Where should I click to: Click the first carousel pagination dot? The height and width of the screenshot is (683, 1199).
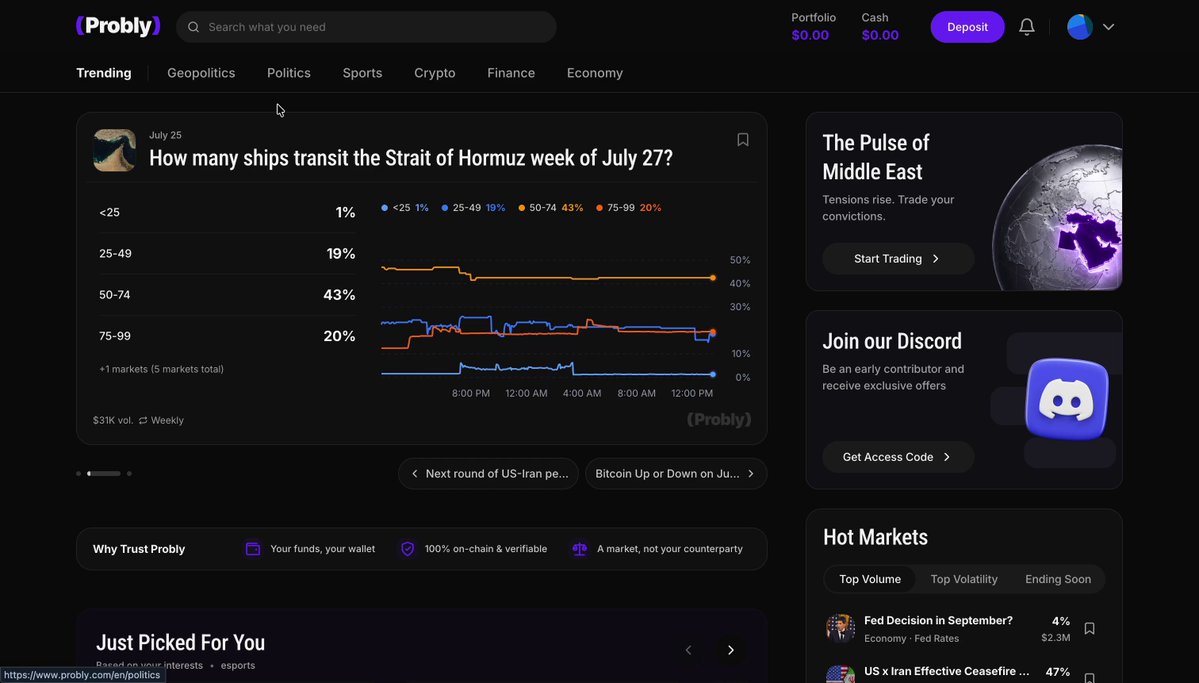(x=78, y=473)
